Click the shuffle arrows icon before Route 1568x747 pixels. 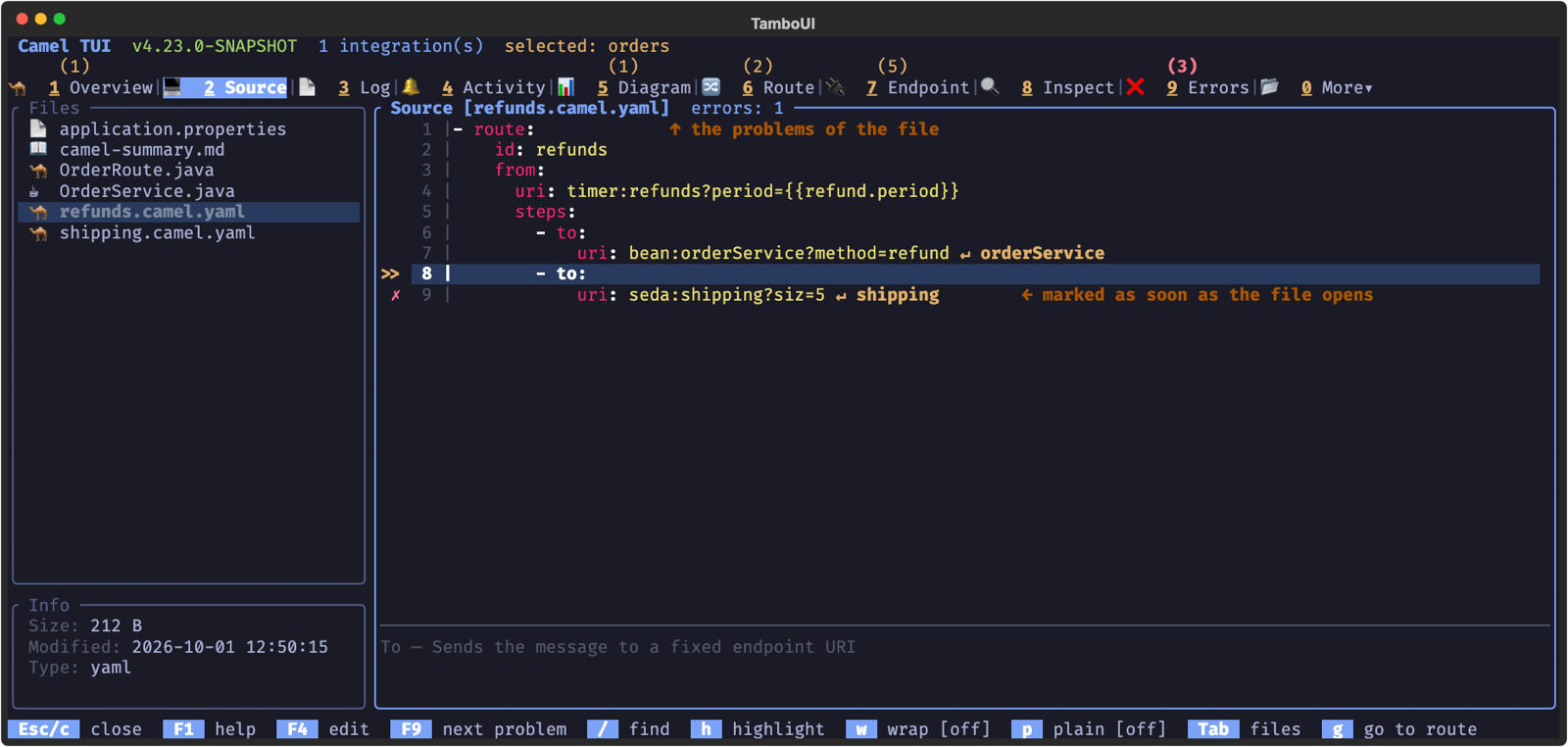coord(711,87)
